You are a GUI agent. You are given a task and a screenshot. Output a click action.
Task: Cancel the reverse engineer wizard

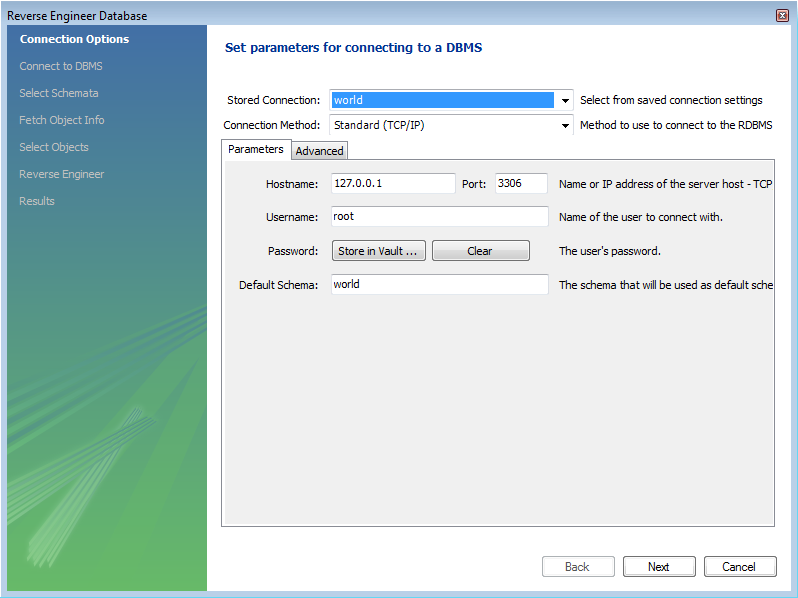(739, 567)
